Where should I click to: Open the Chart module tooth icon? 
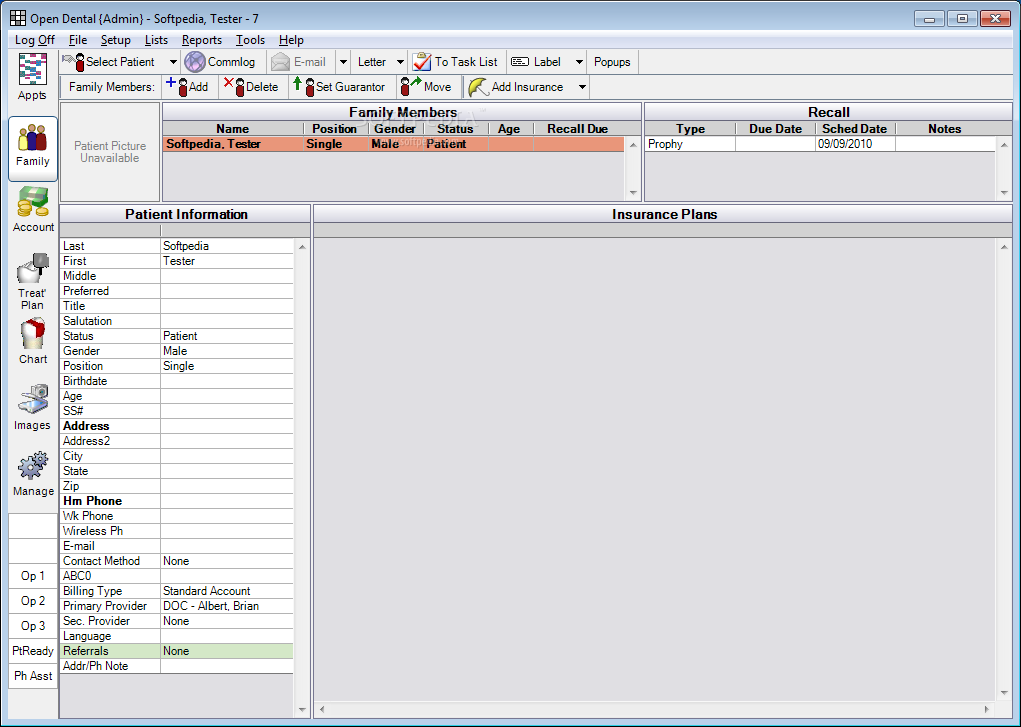point(33,334)
